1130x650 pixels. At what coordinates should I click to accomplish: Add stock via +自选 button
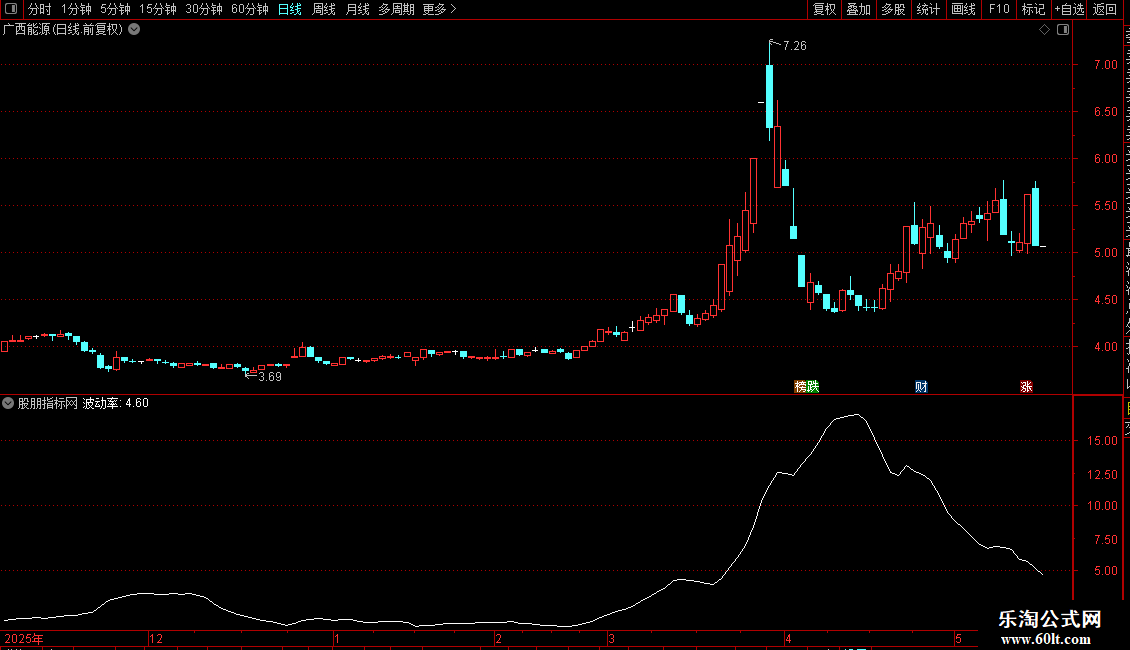pos(1069,9)
